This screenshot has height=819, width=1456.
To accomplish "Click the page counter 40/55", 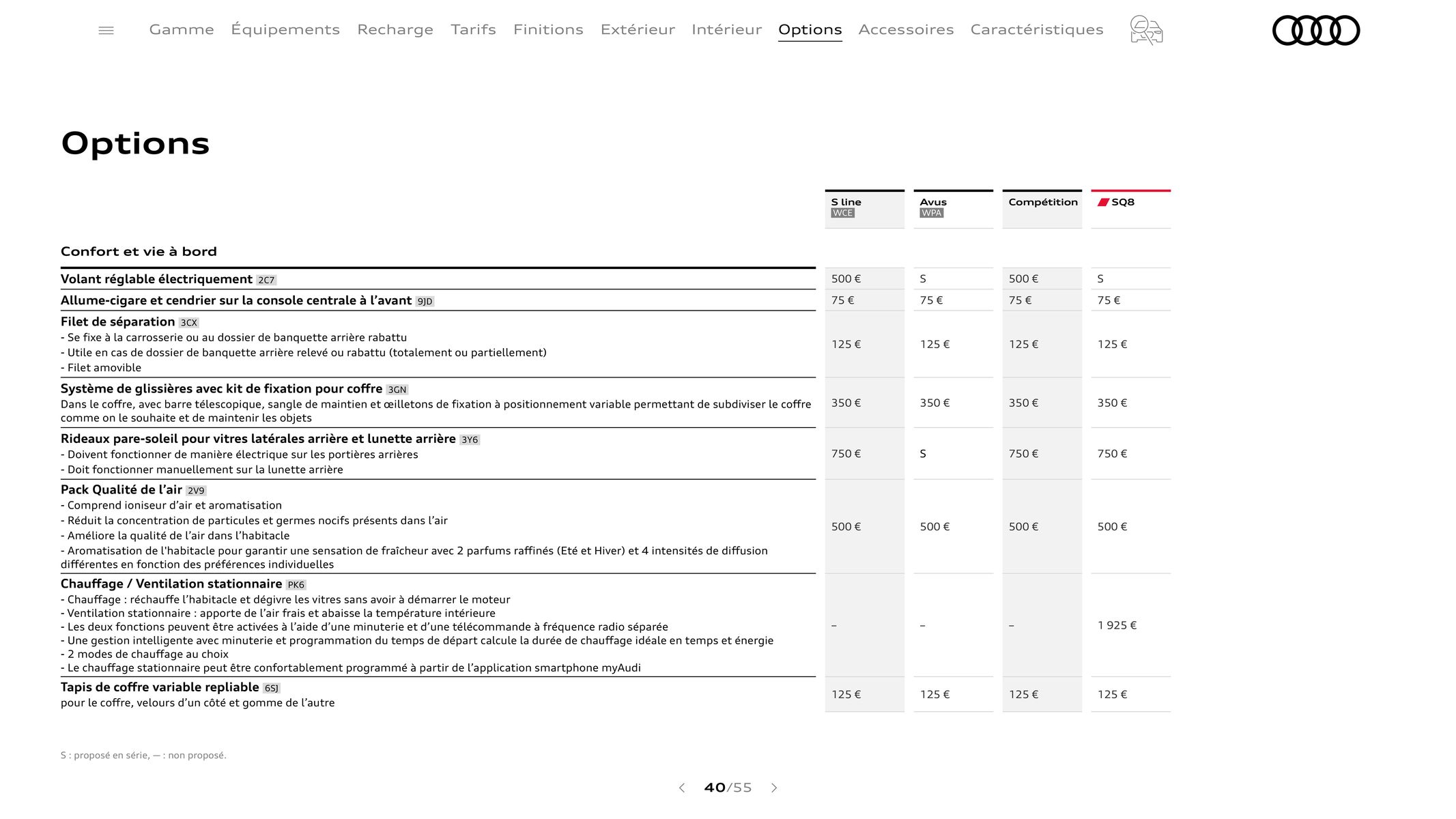I will click(x=728, y=788).
